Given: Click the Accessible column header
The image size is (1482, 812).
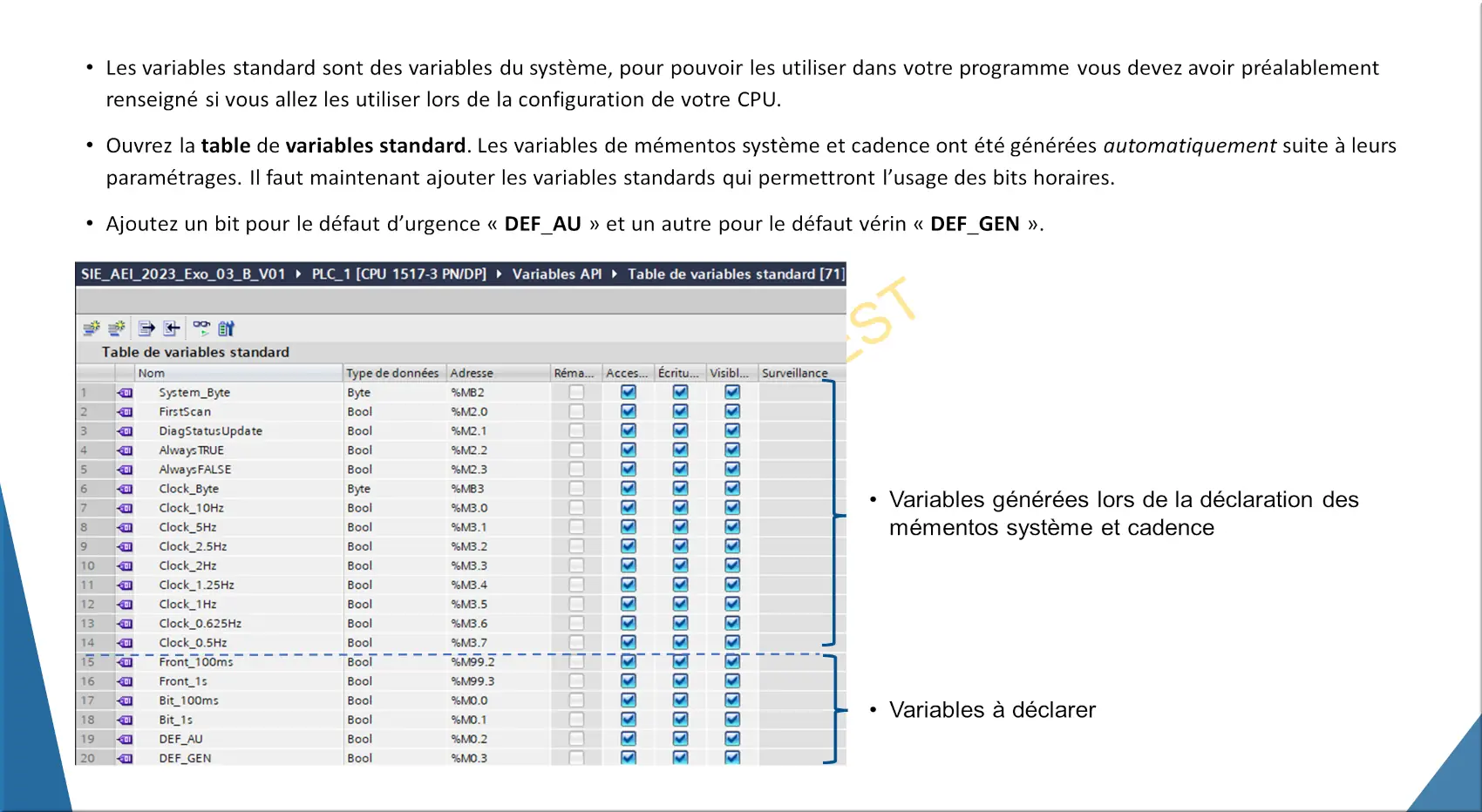Looking at the screenshot, I should [x=628, y=373].
